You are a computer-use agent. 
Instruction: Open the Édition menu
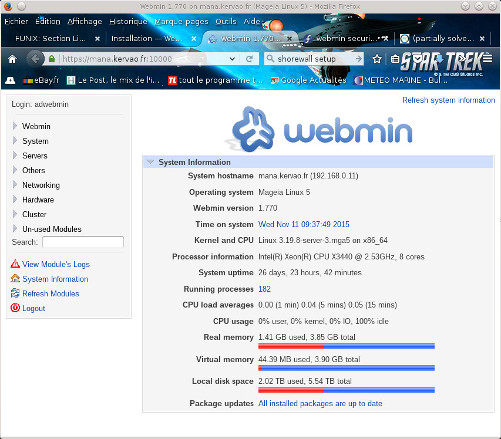point(48,21)
